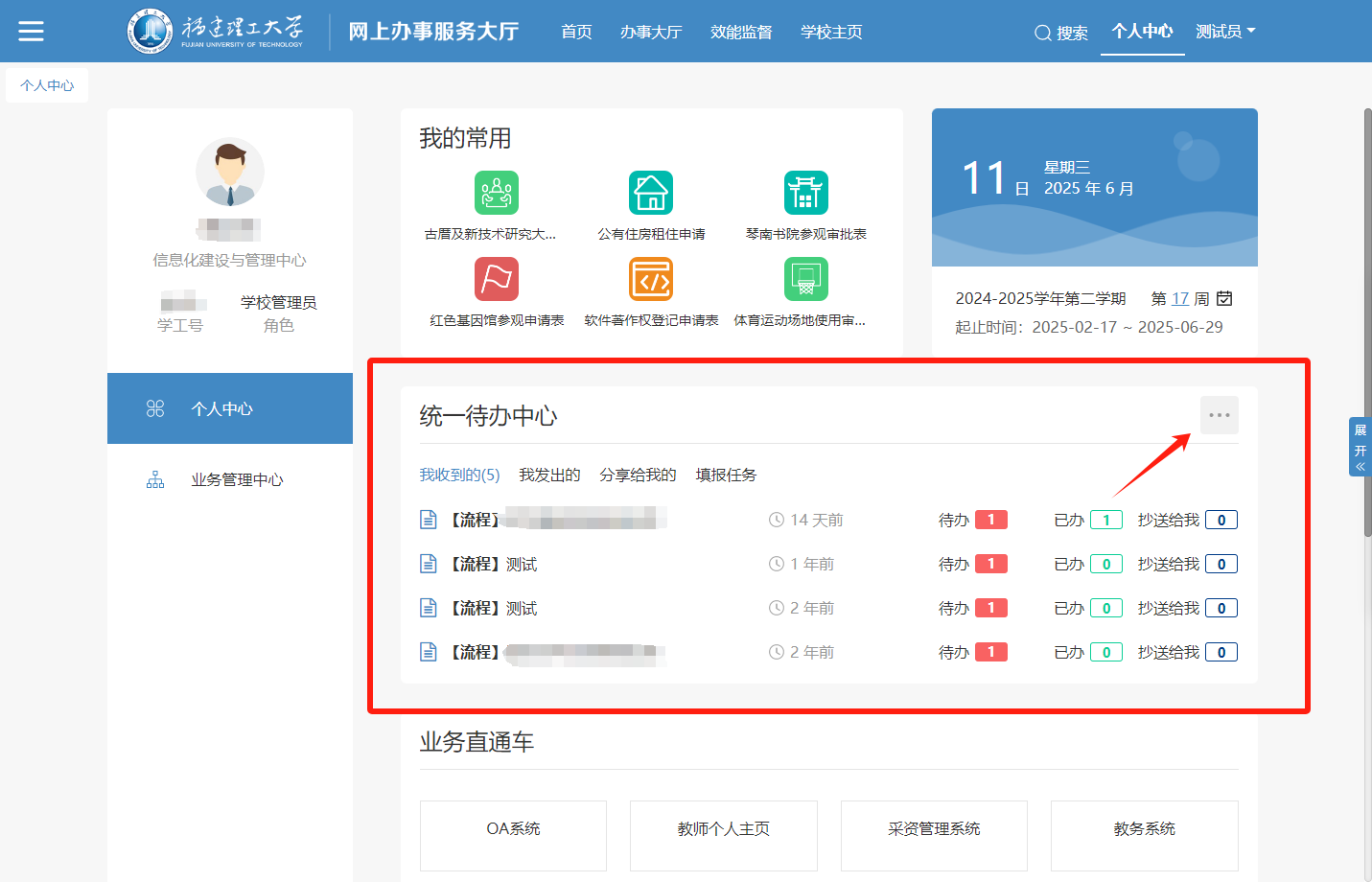Expand the 展开 side panel on right edge
1372x882 pixels.
tap(1360, 447)
